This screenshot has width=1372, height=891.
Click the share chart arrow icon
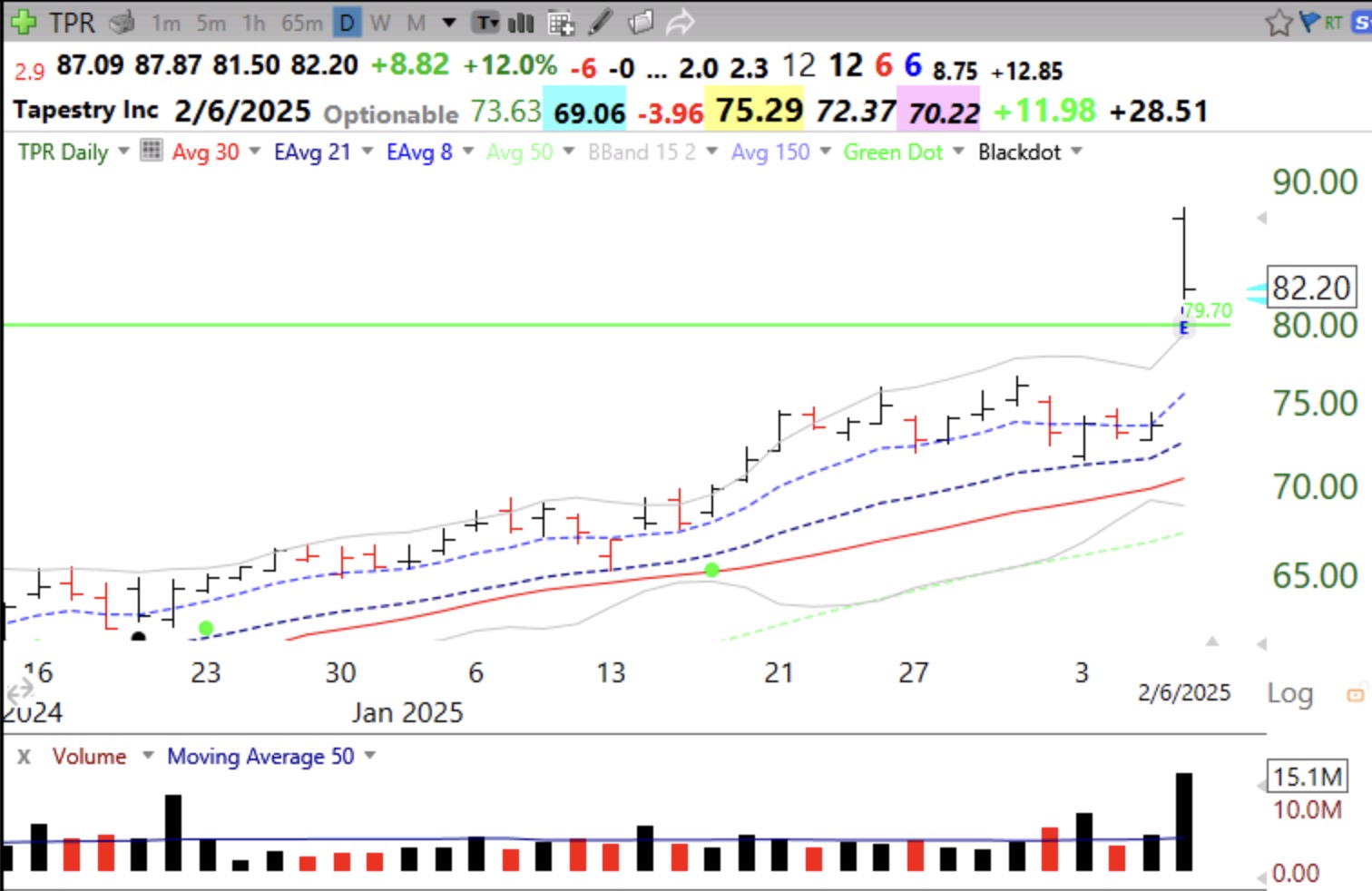tap(681, 22)
